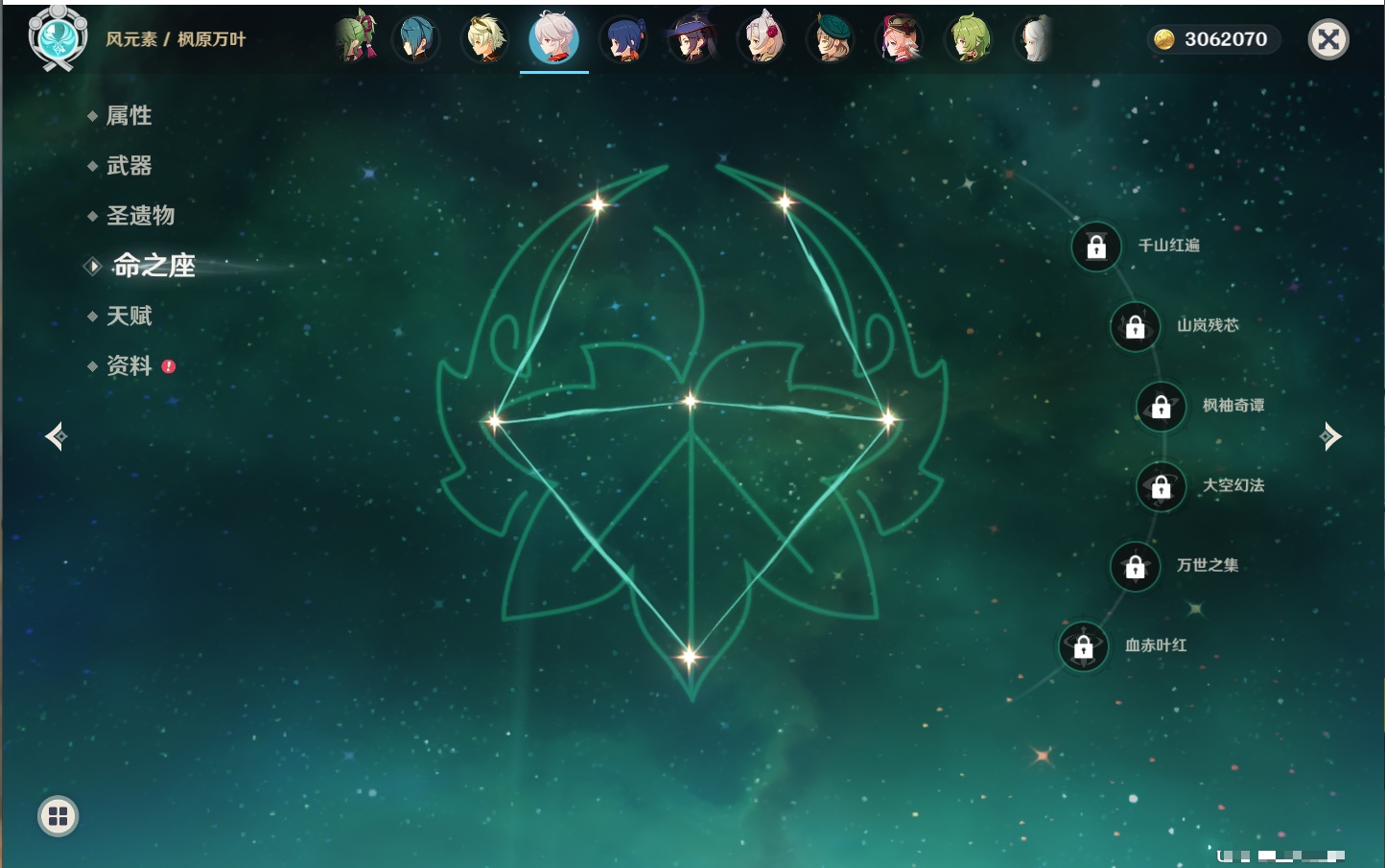1385x868 pixels.
Task: Click the 血赤叶红 constellation label
Action: [x=1156, y=645]
